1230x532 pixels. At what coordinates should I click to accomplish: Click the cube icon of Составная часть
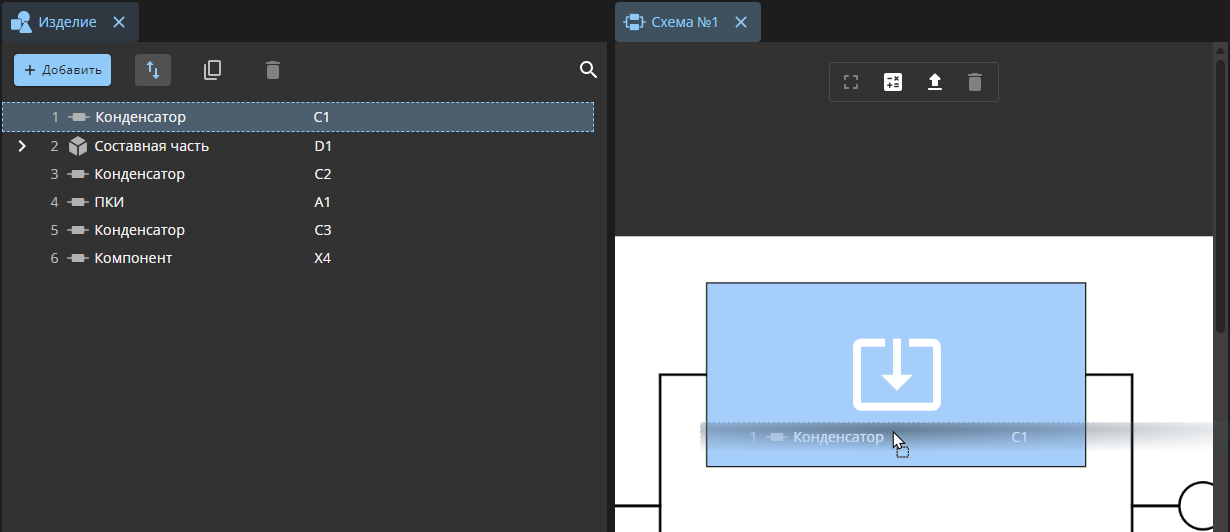[78, 146]
